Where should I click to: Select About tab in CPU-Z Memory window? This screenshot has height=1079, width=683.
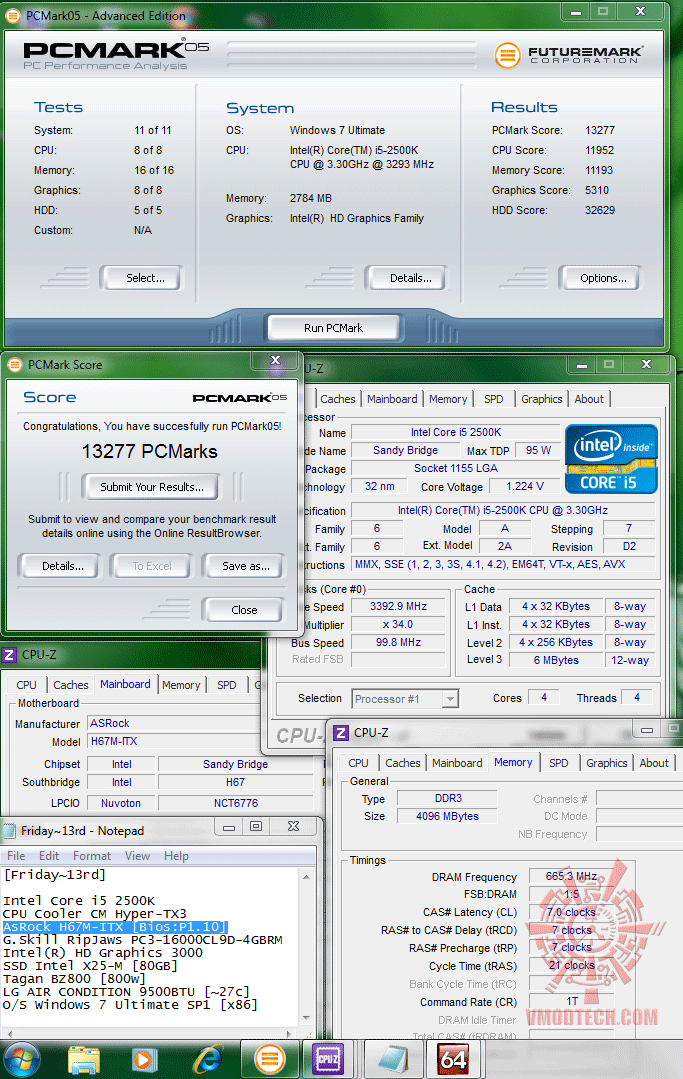653,763
